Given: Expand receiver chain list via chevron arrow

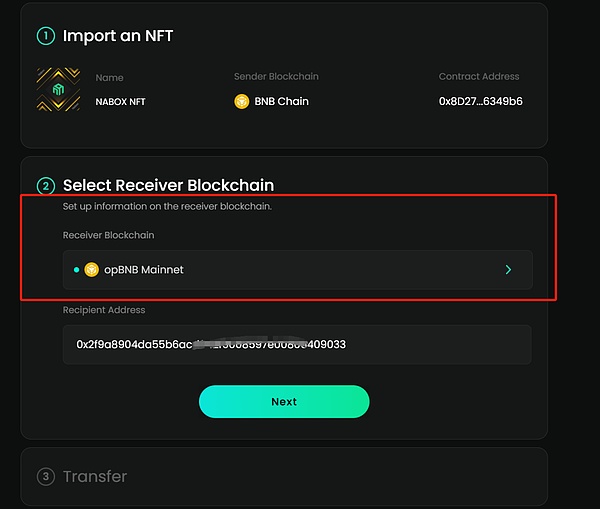Looking at the screenshot, I should click(508, 269).
